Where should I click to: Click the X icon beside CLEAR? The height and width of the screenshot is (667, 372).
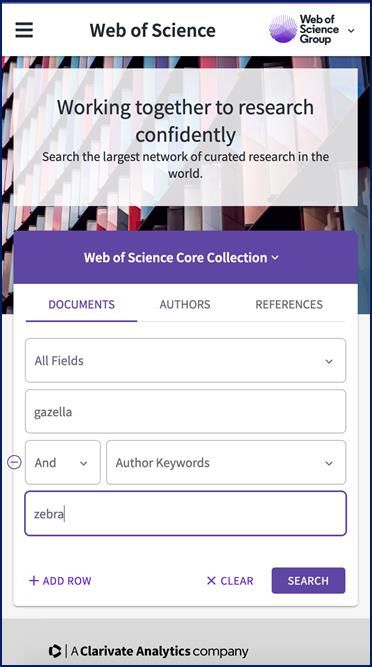211,581
